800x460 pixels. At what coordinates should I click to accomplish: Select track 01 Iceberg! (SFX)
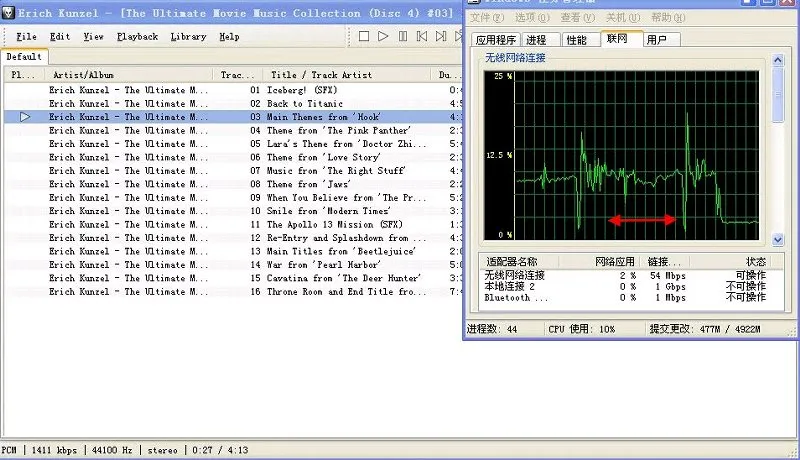(234, 90)
